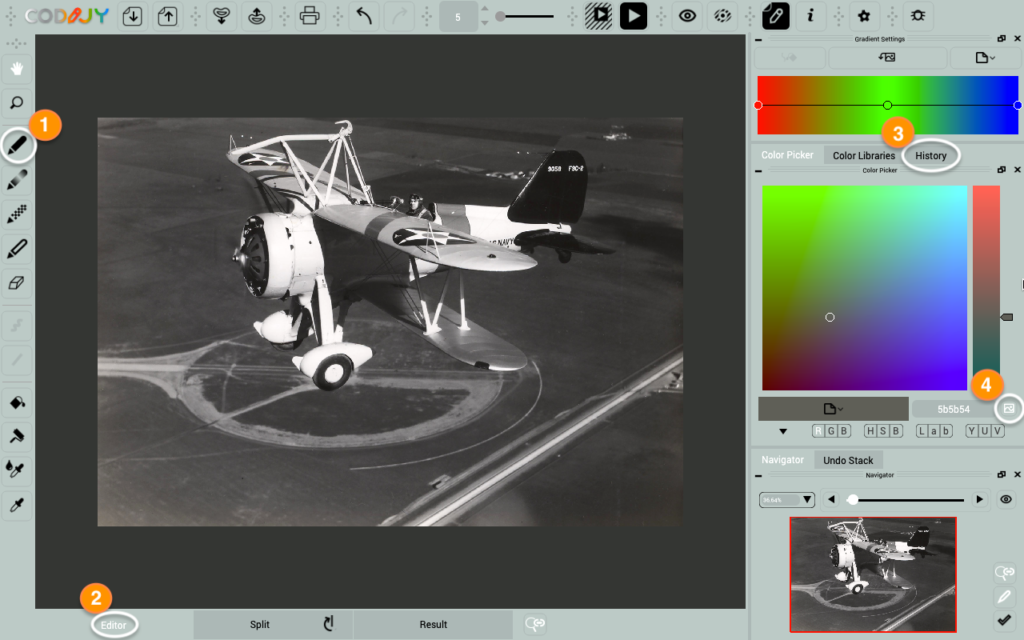1024x640 pixels.
Task: Select the Hand pan tool
Action: click(17, 69)
